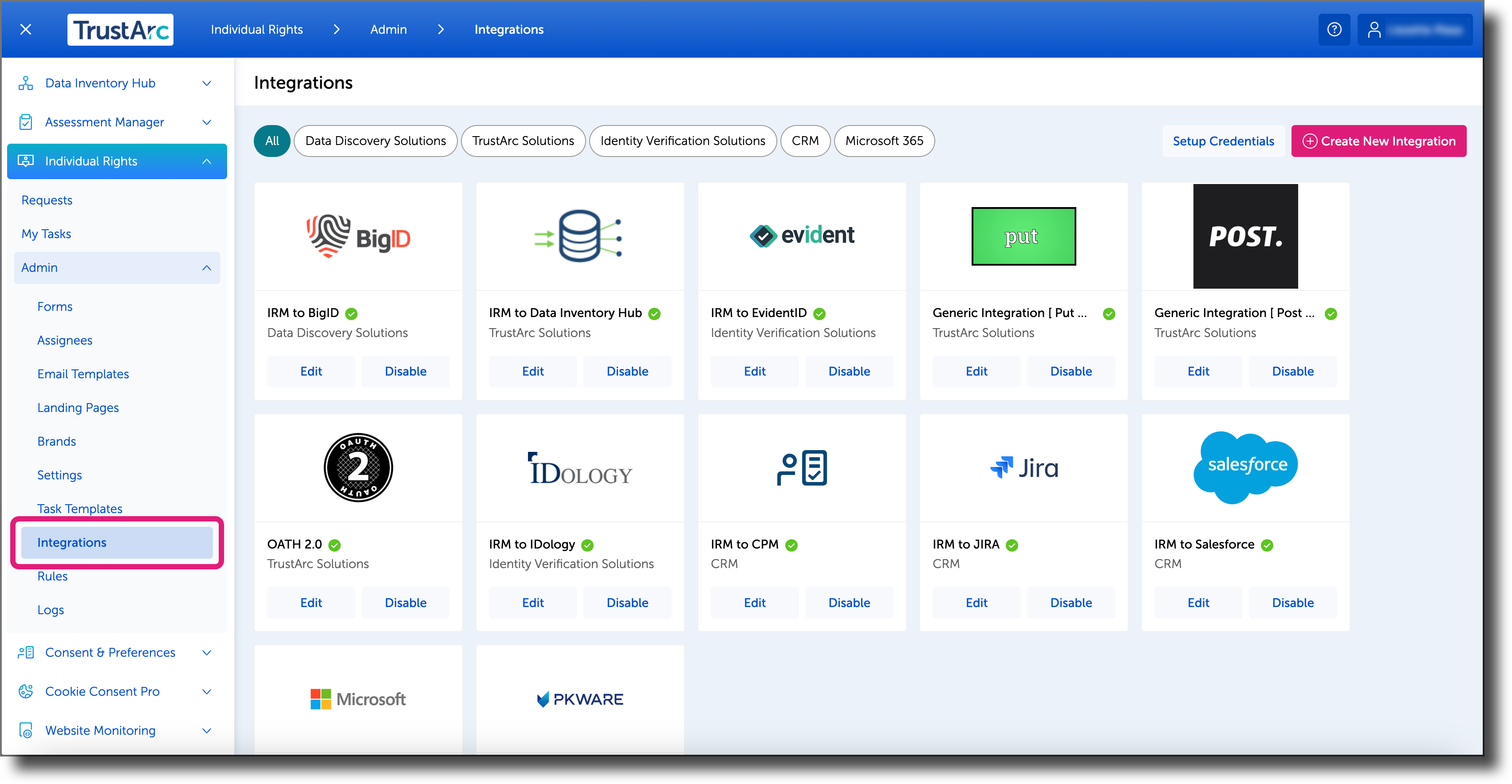The width and height of the screenshot is (1512, 784).
Task: Click the green status check on IRM to Salesforce
Action: pos(1267,545)
